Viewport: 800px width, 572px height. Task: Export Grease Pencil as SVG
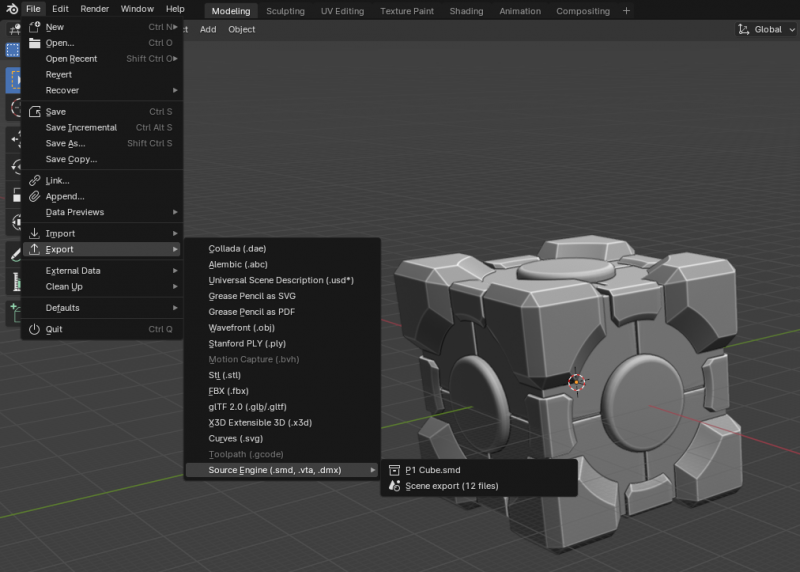coord(282,296)
